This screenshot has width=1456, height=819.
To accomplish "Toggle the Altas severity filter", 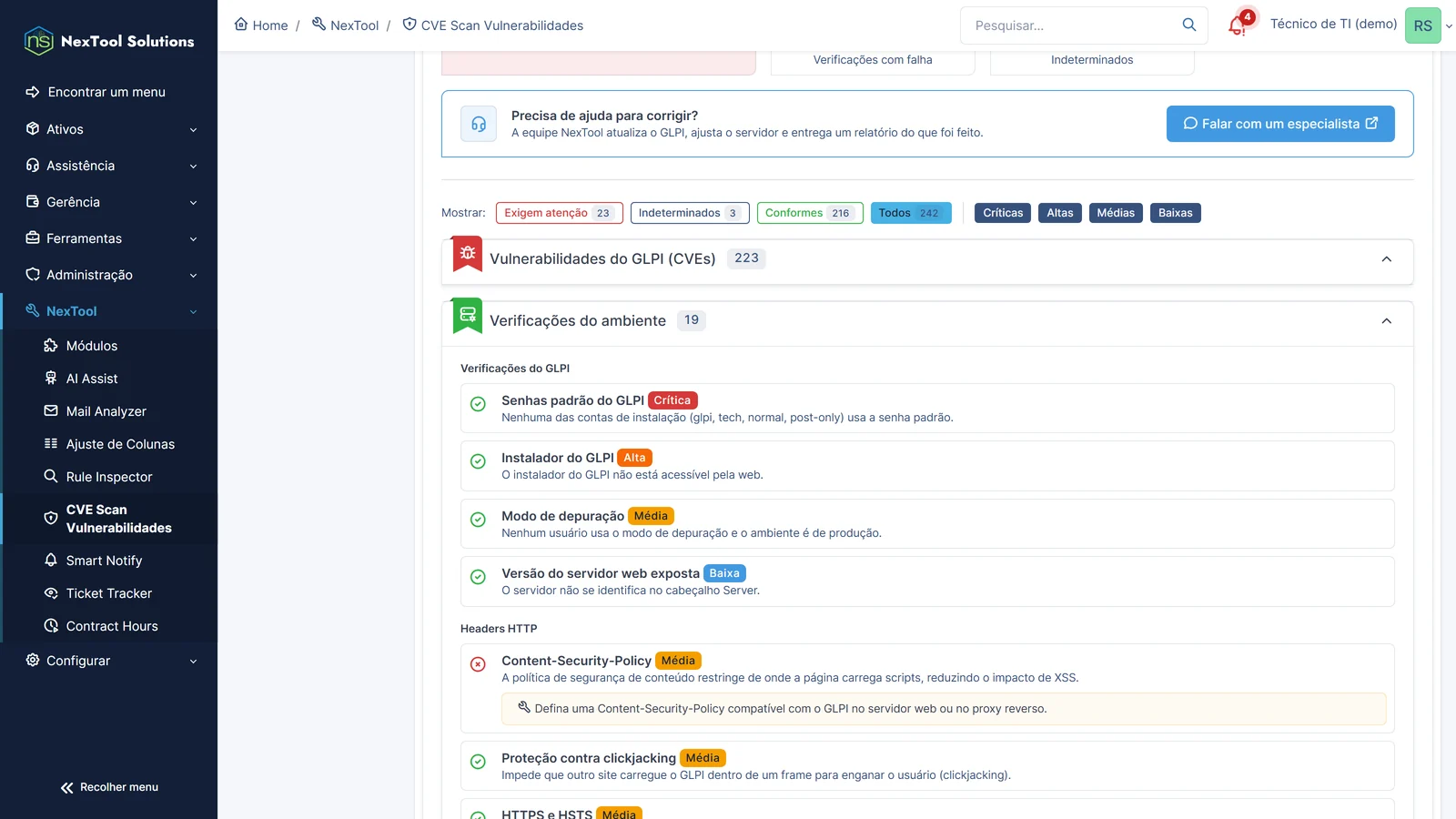I will coord(1060,213).
